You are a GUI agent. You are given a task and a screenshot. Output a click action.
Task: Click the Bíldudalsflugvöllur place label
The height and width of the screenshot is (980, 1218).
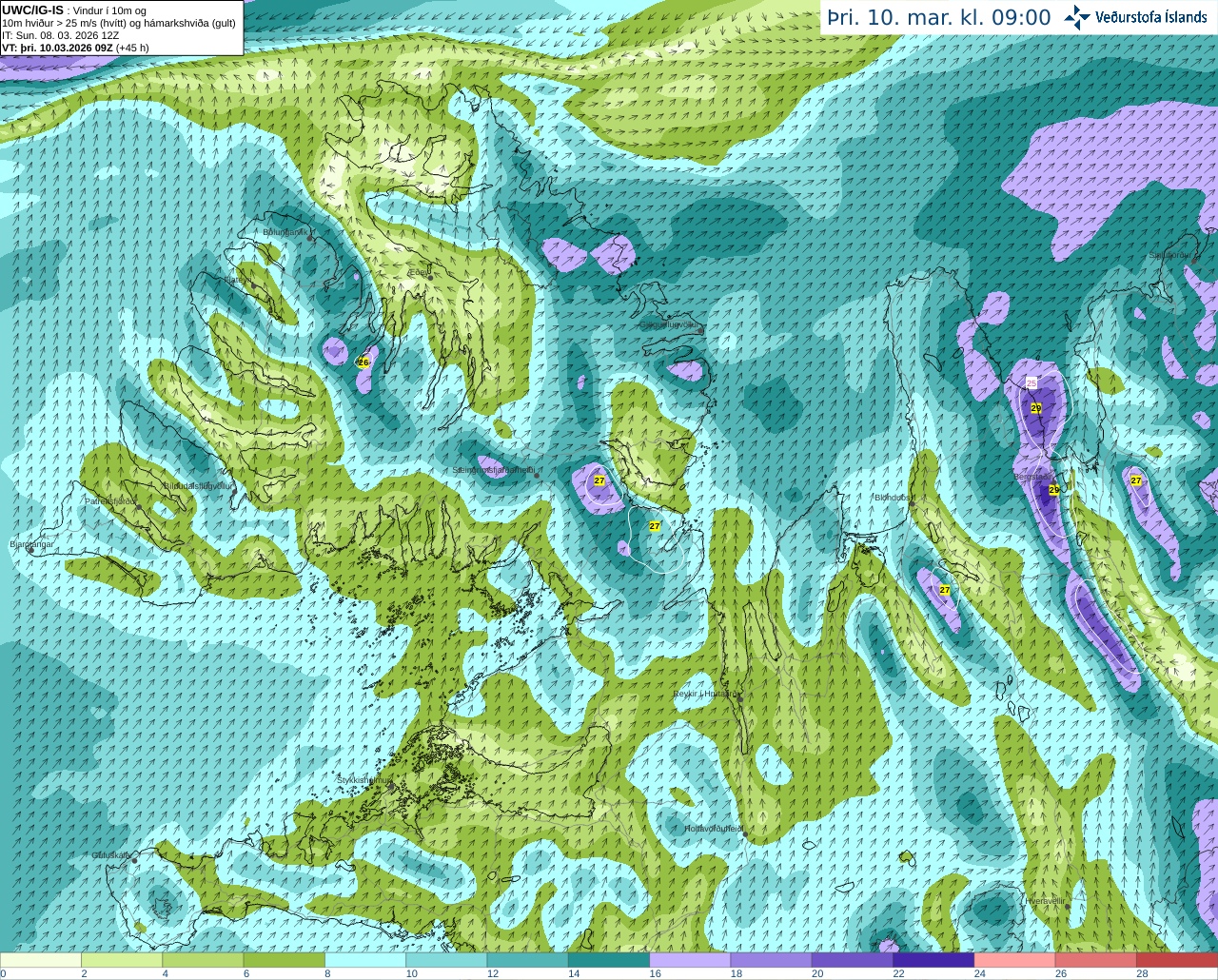[198, 485]
